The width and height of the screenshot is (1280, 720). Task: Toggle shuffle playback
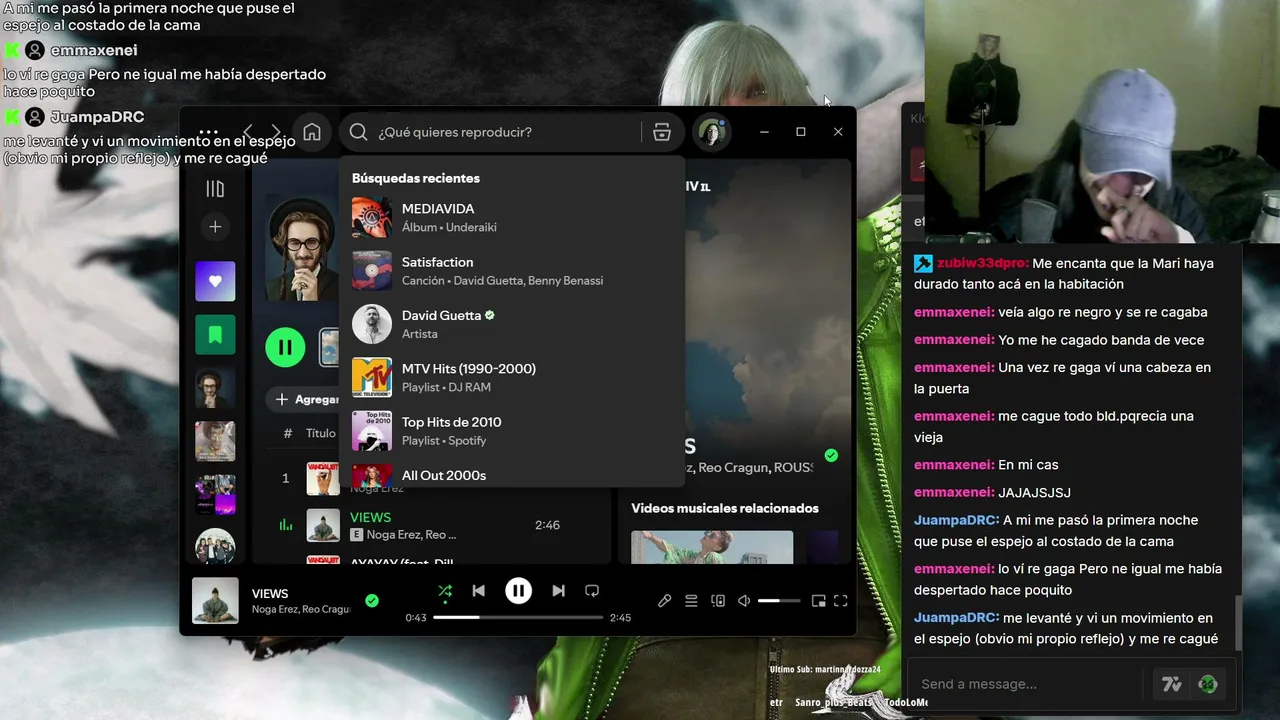(x=445, y=591)
